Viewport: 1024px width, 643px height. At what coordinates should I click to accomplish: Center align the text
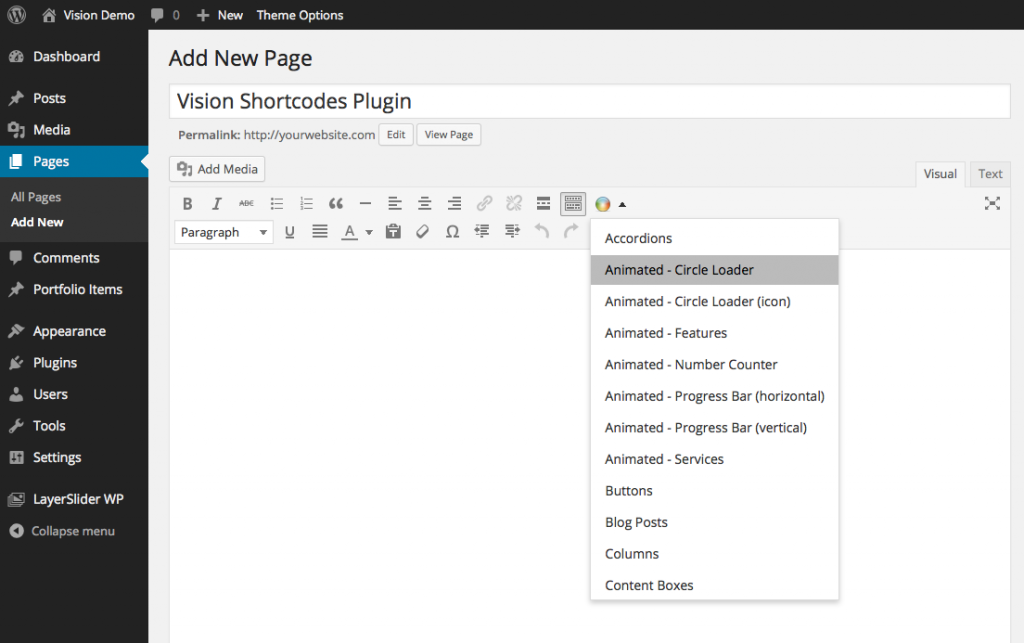[x=424, y=204]
